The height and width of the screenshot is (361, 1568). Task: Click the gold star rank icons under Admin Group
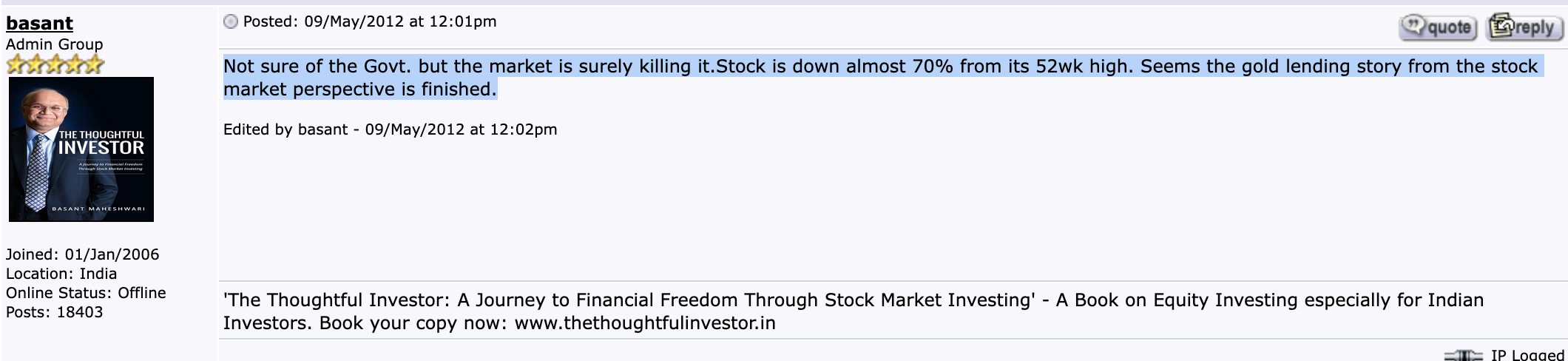click(55, 65)
